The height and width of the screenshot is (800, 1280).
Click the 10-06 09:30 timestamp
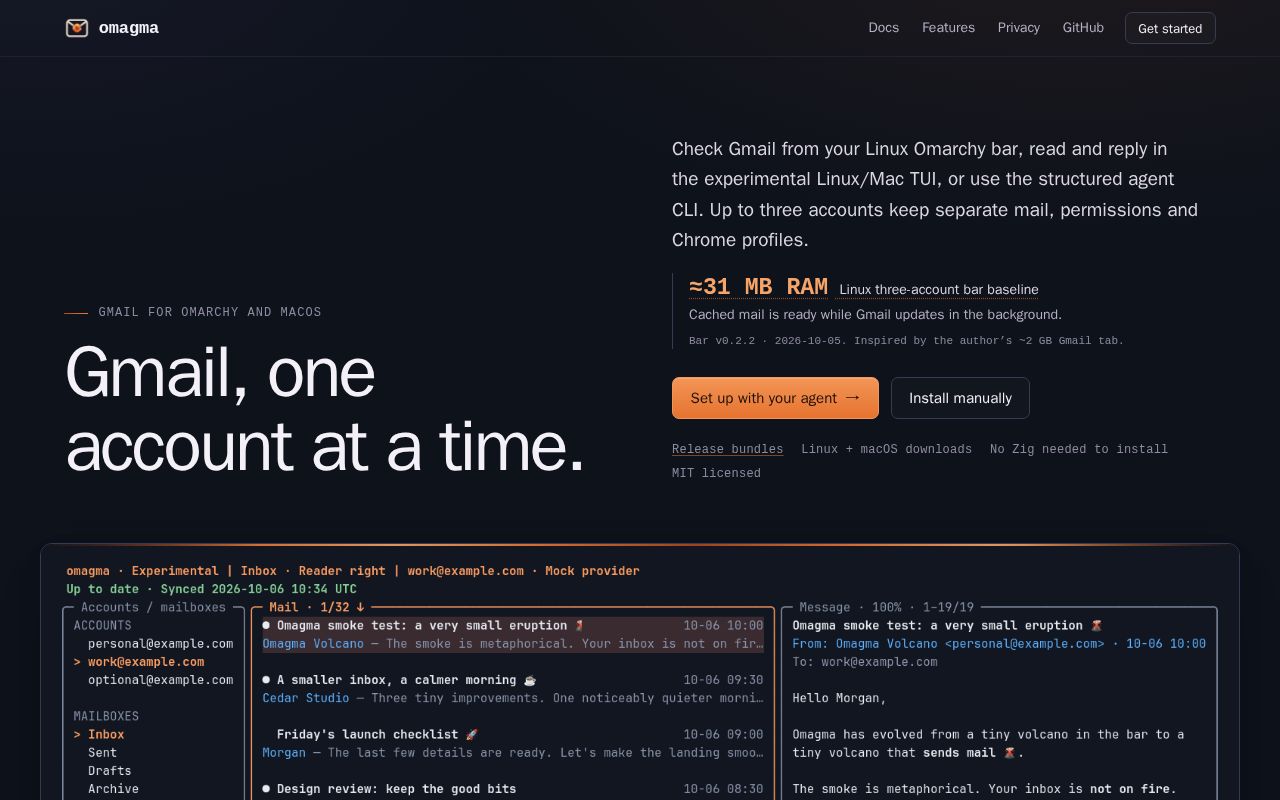[723, 680]
